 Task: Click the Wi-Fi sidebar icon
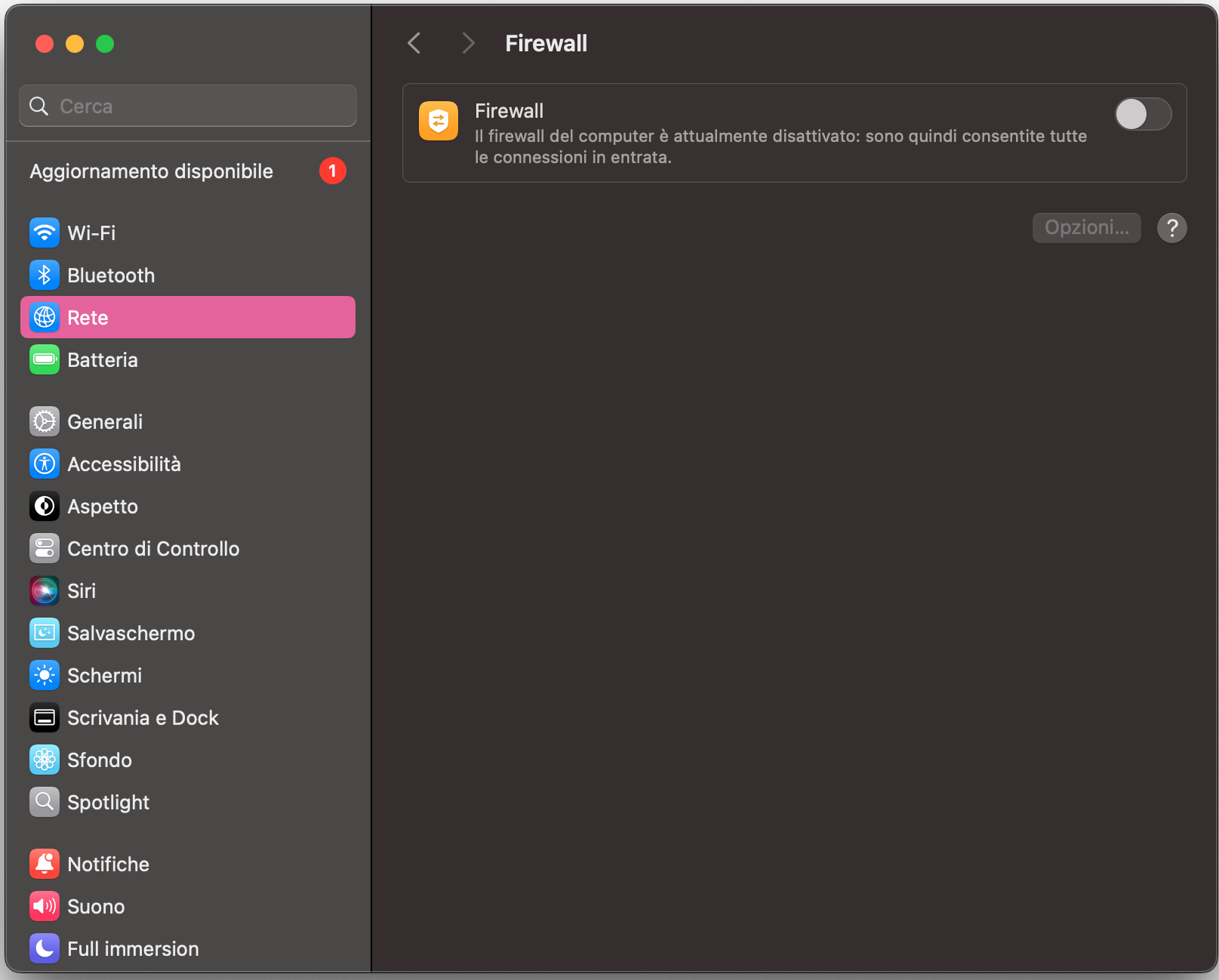click(x=45, y=233)
